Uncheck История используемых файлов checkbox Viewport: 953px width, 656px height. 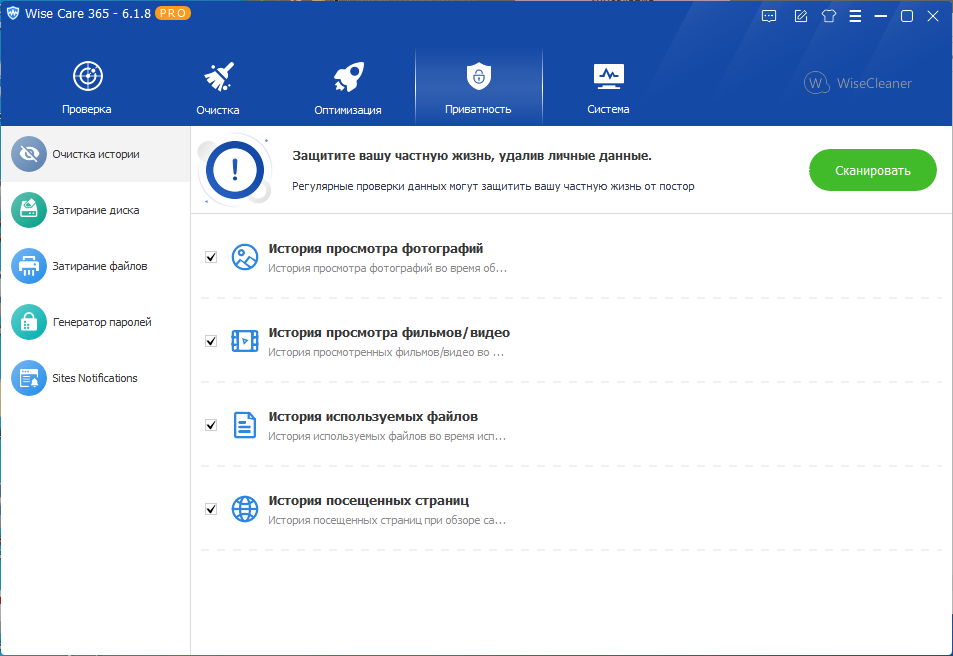[x=211, y=425]
